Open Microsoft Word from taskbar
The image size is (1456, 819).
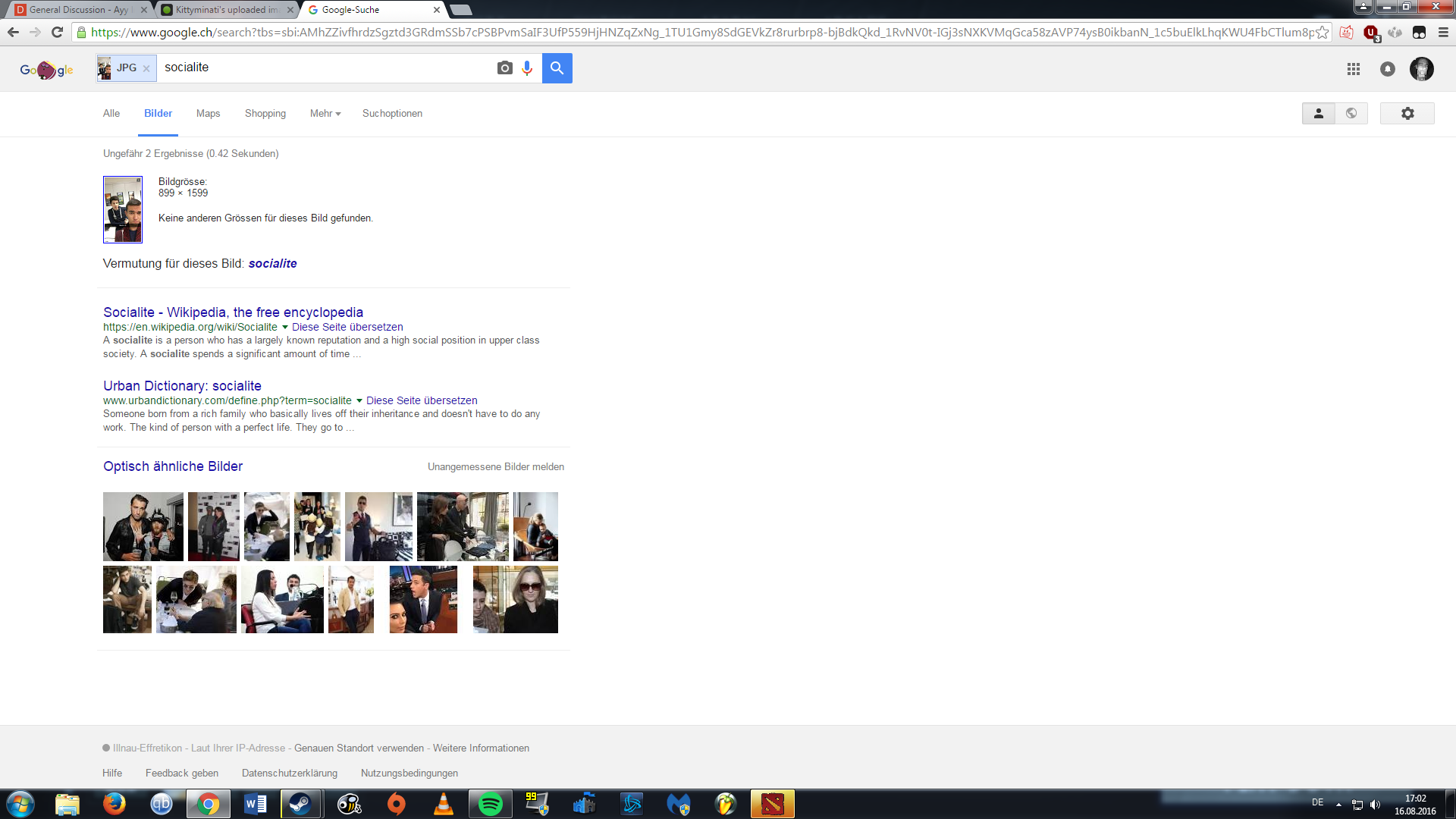pyautogui.click(x=256, y=804)
